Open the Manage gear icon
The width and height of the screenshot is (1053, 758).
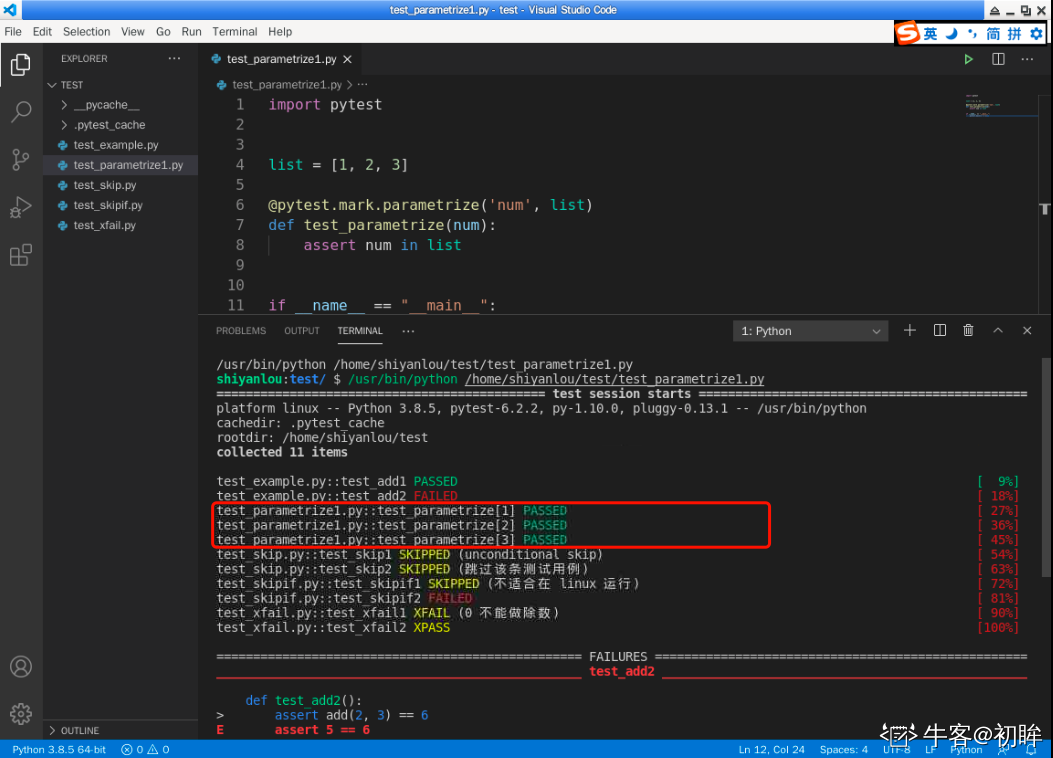point(21,714)
